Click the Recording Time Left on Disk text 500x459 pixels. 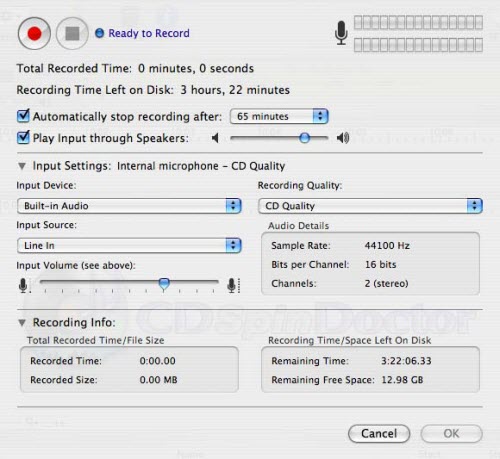153,90
